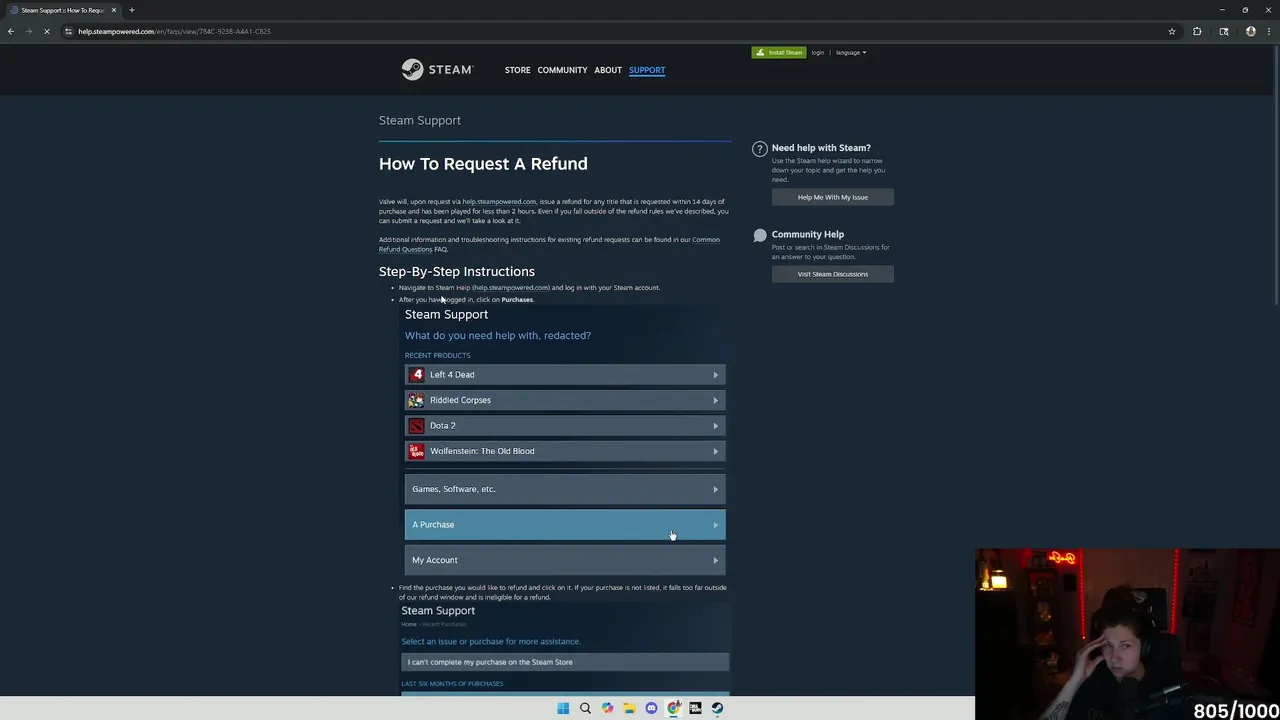Select the Riddled Corpses row
This screenshot has width=1280, height=720.
[565, 400]
